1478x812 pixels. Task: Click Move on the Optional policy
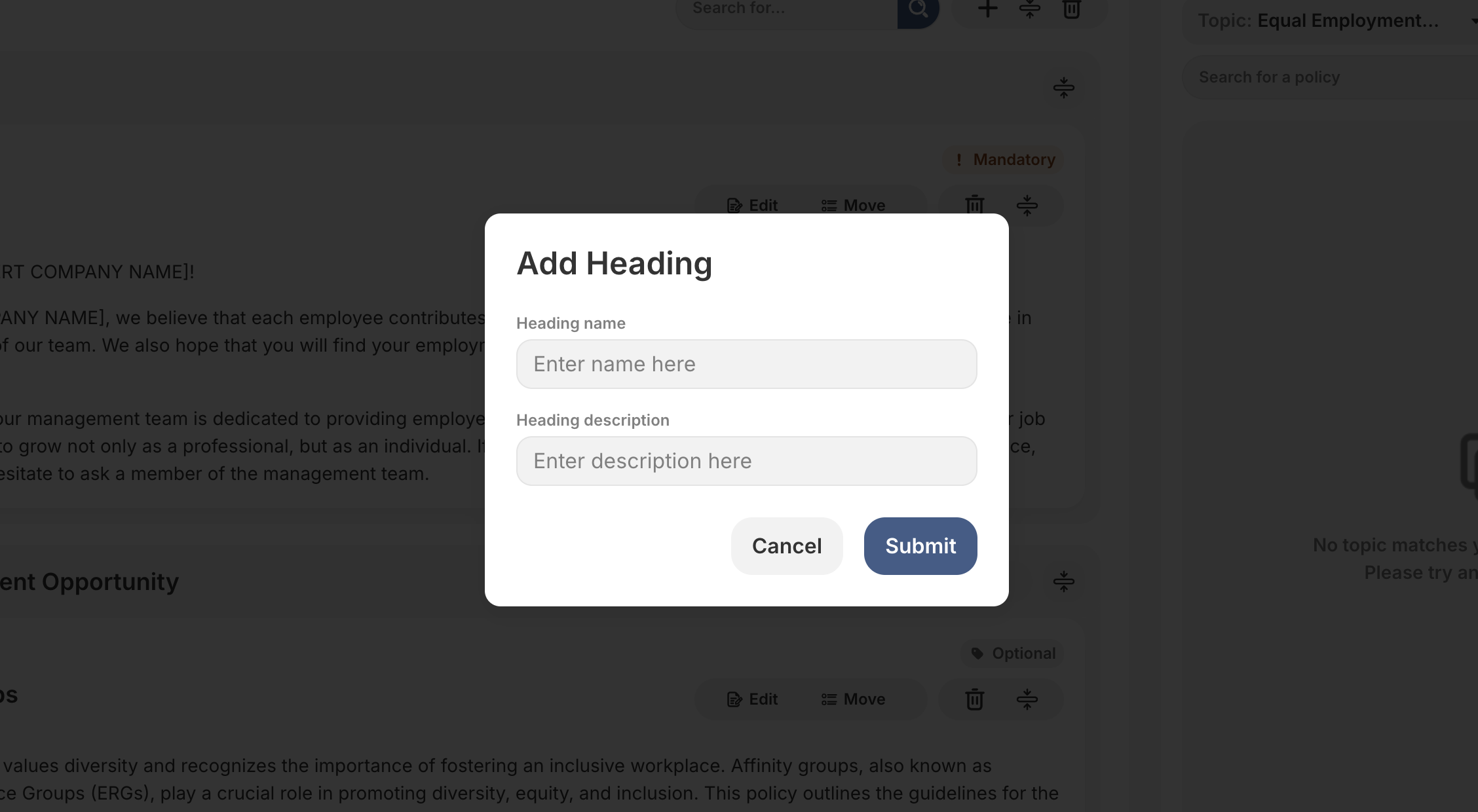(x=853, y=699)
